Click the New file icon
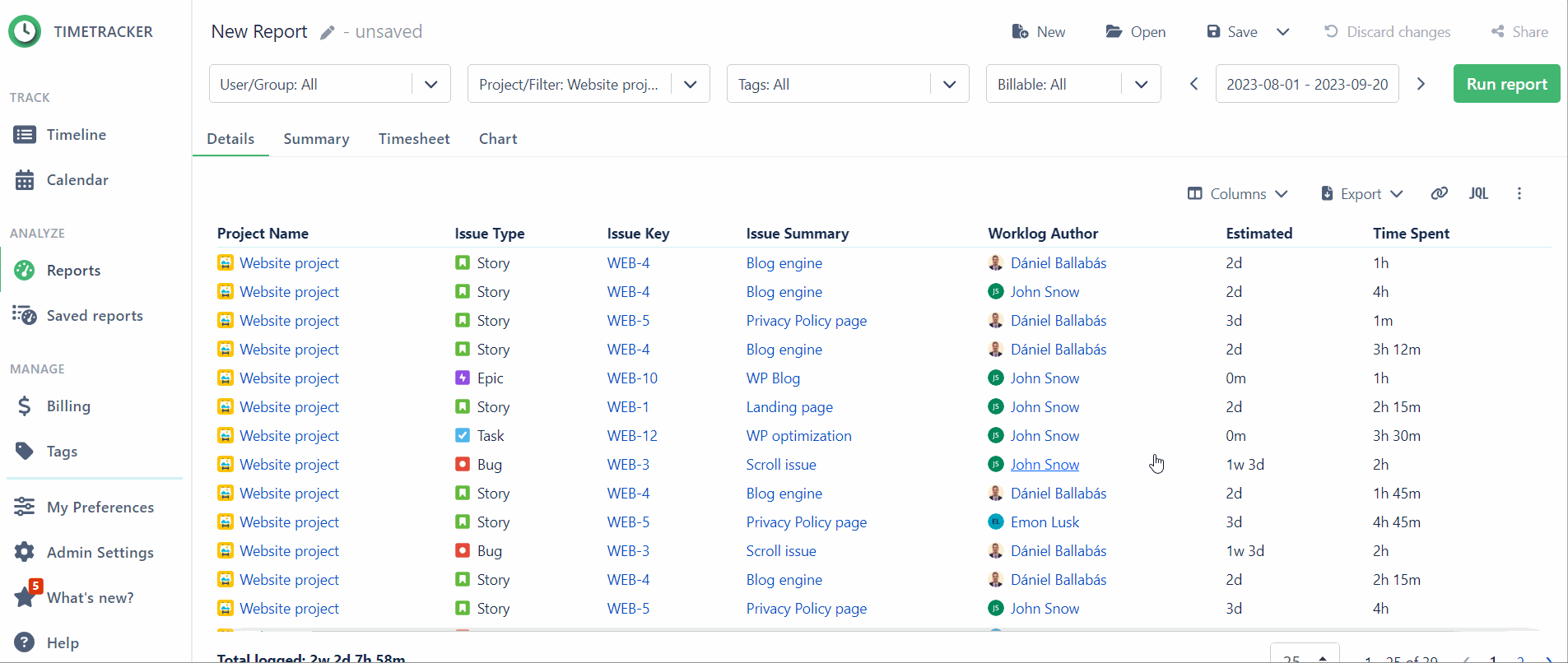This screenshot has height=663, width=1568. click(1020, 31)
